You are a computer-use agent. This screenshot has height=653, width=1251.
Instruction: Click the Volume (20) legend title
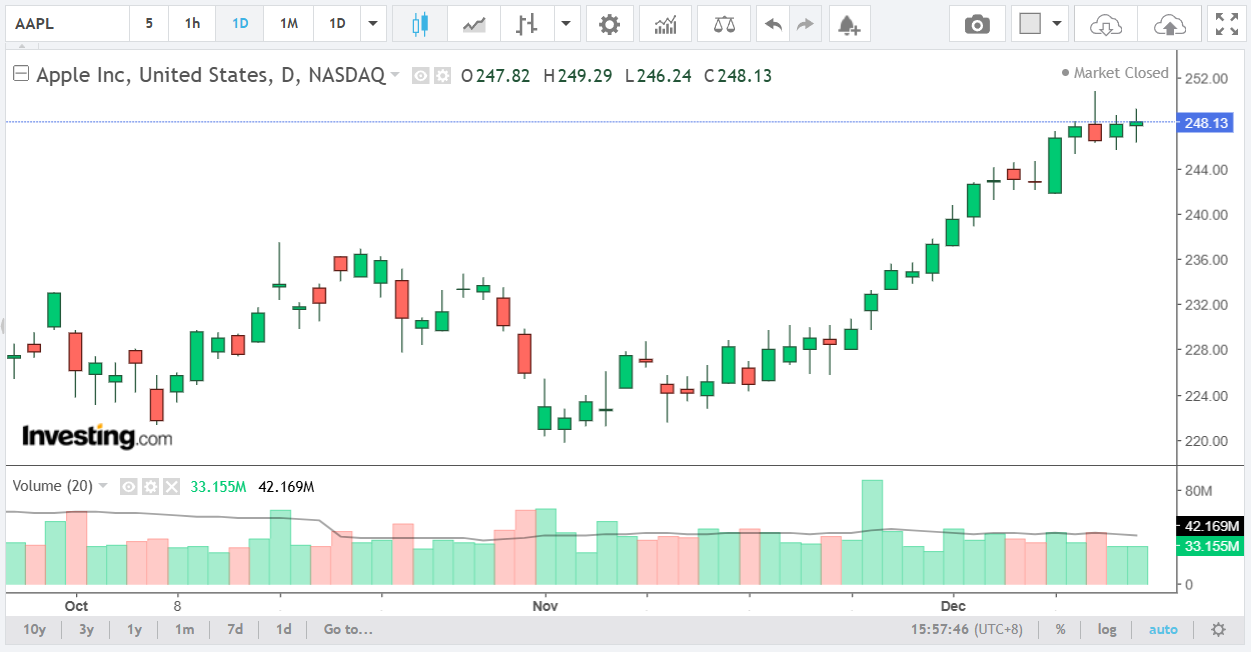52,486
